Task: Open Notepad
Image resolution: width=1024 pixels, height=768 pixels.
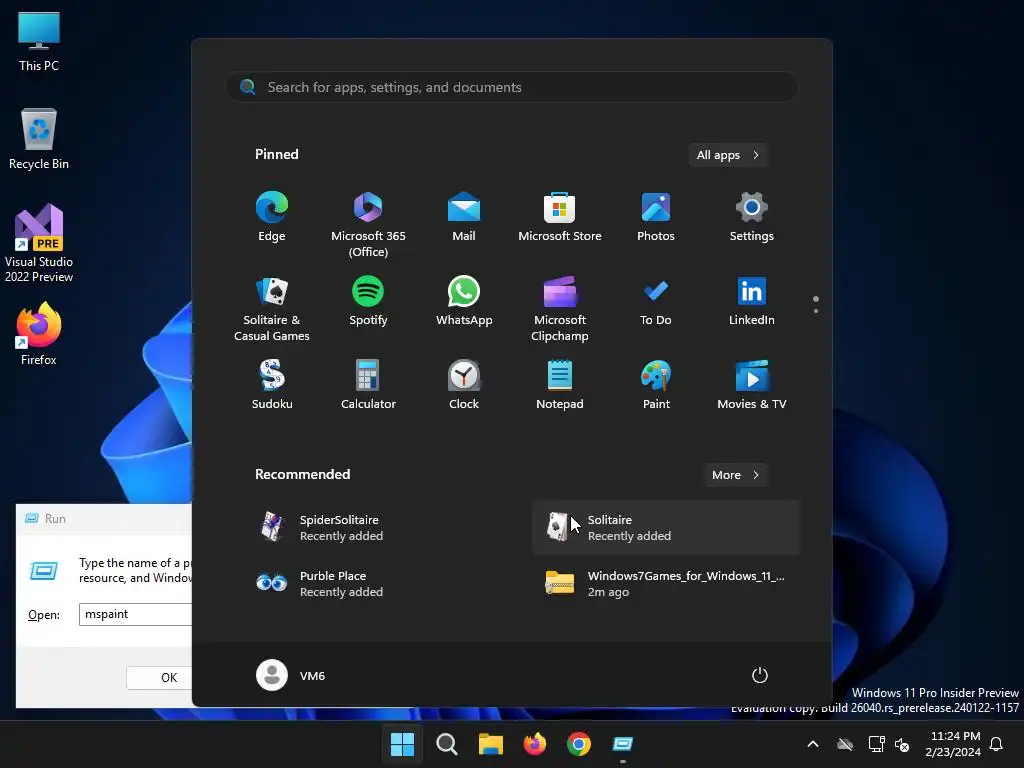Action: [x=560, y=385]
